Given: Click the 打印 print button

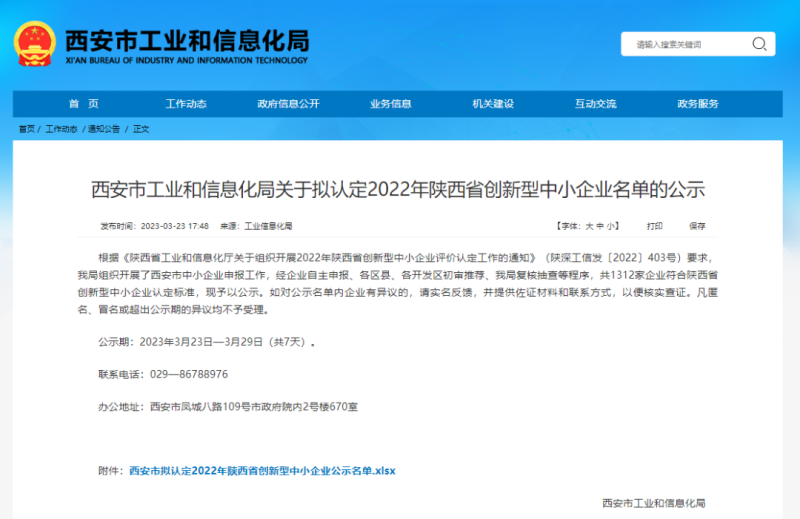Looking at the screenshot, I should (654, 226).
